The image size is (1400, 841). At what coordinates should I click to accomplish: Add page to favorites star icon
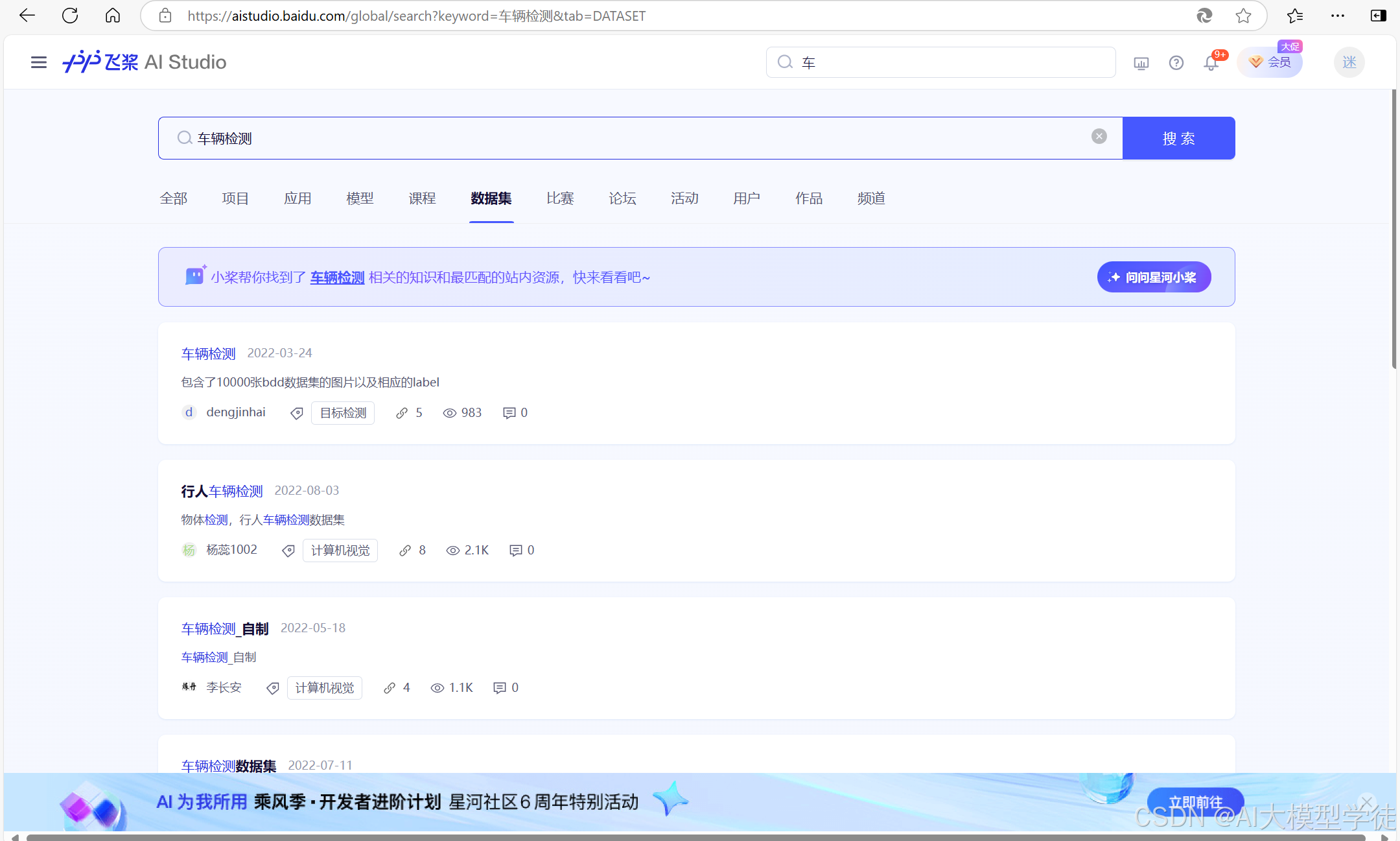click(1242, 16)
